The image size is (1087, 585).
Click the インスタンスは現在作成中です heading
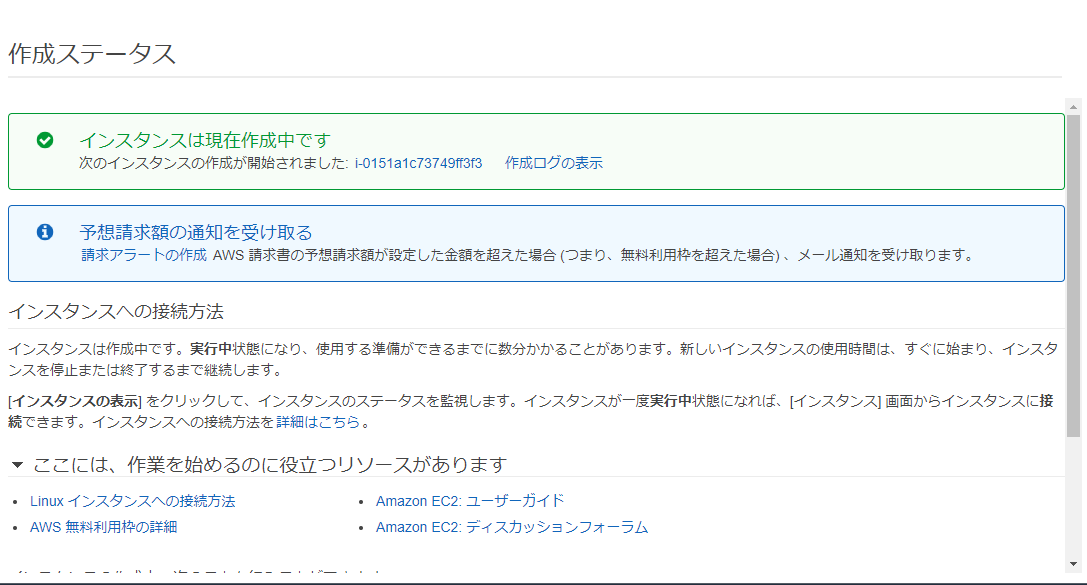[205, 140]
